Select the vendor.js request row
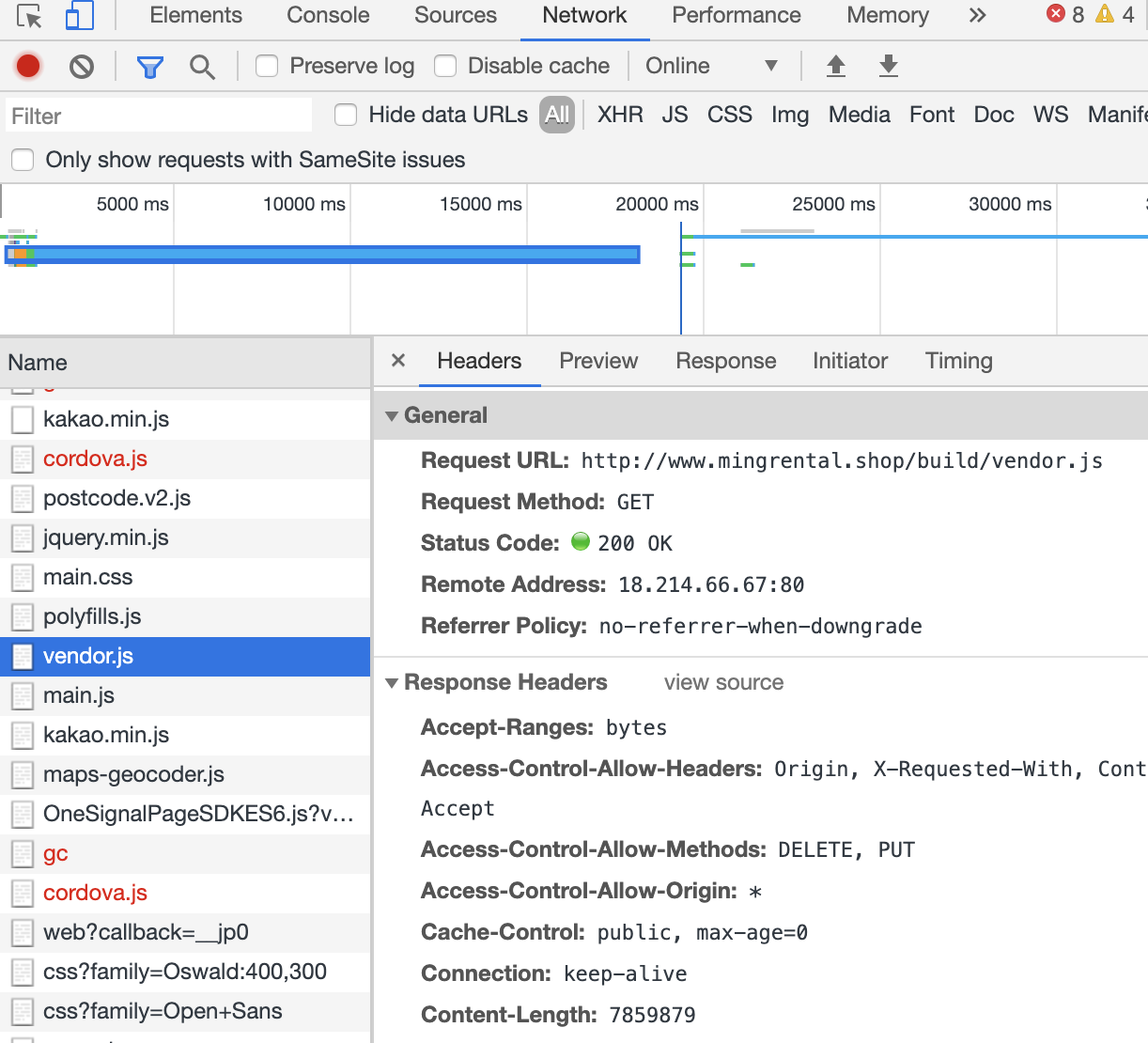This screenshot has width=1148, height=1043. pos(185,656)
